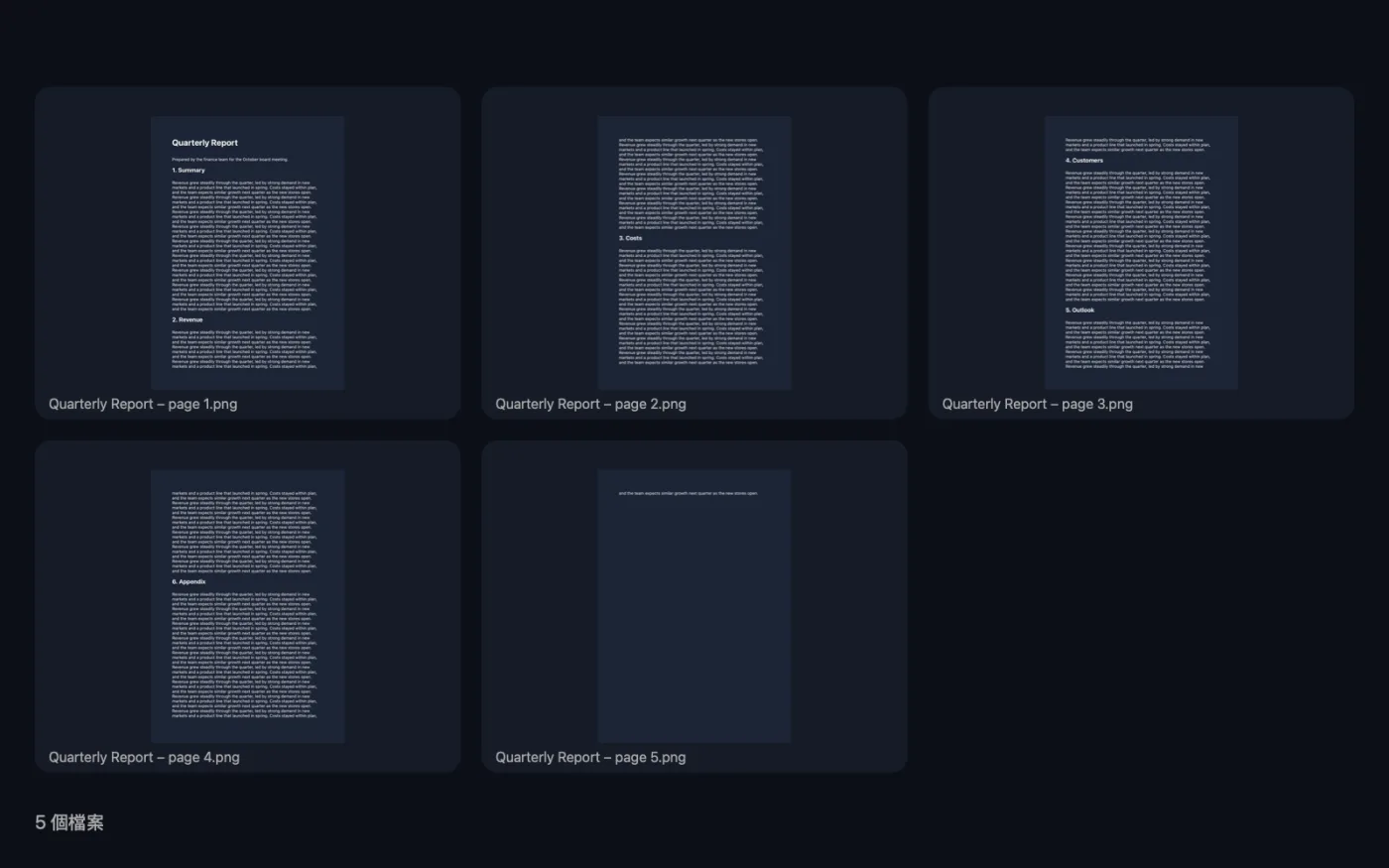This screenshot has width=1389, height=868.
Task: Select file name 'Quarterly Report – page 3.png'
Action: coord(1037,404)
